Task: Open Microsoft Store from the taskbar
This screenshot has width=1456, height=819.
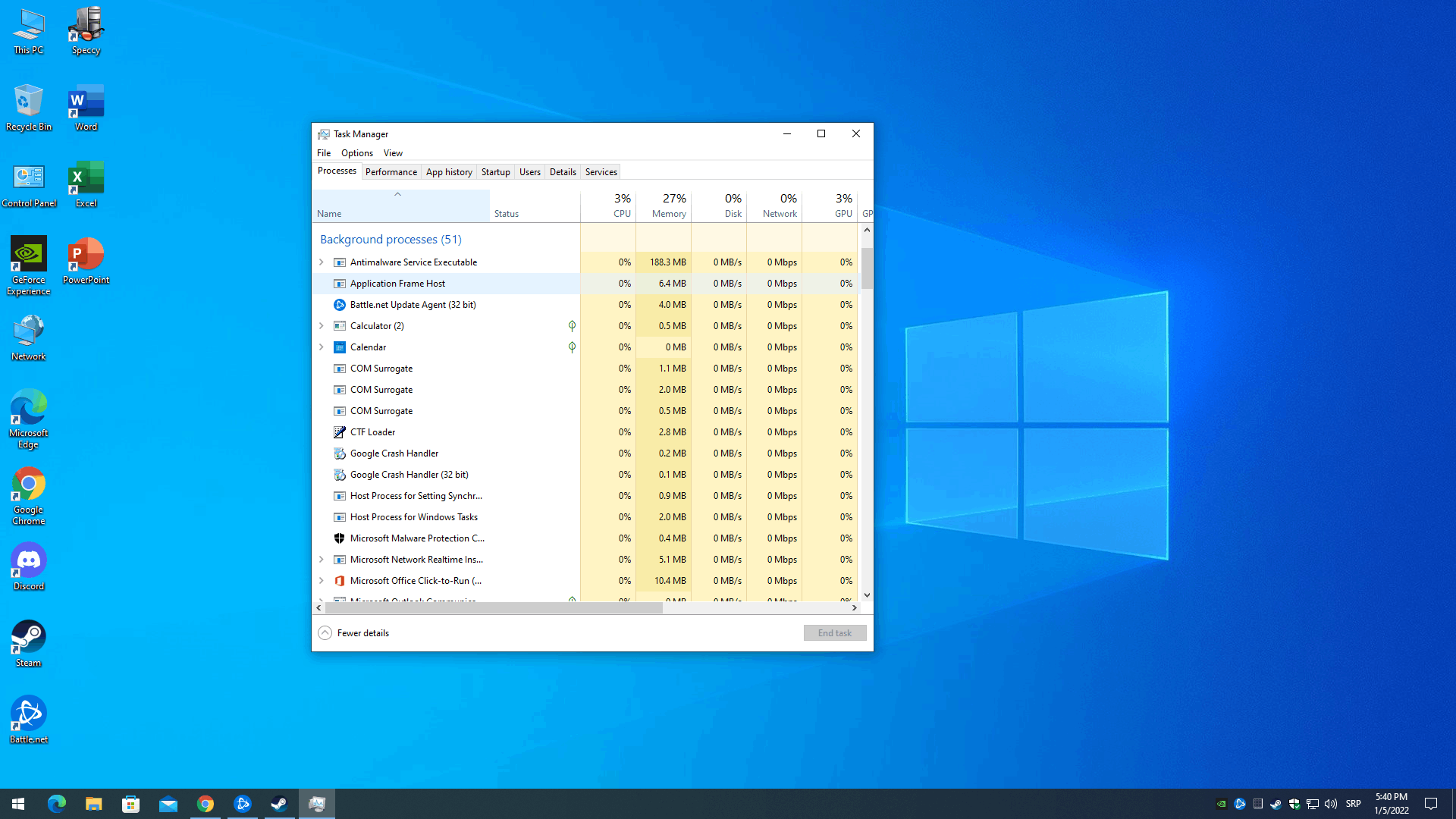Action: tap(131, 804)
